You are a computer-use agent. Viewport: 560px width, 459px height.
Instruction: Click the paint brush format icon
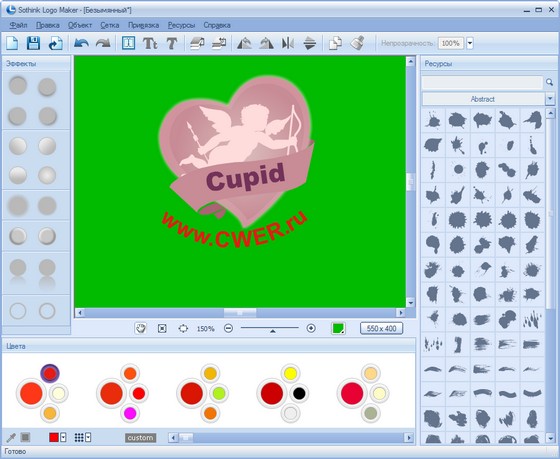click(x=357, y=43)
